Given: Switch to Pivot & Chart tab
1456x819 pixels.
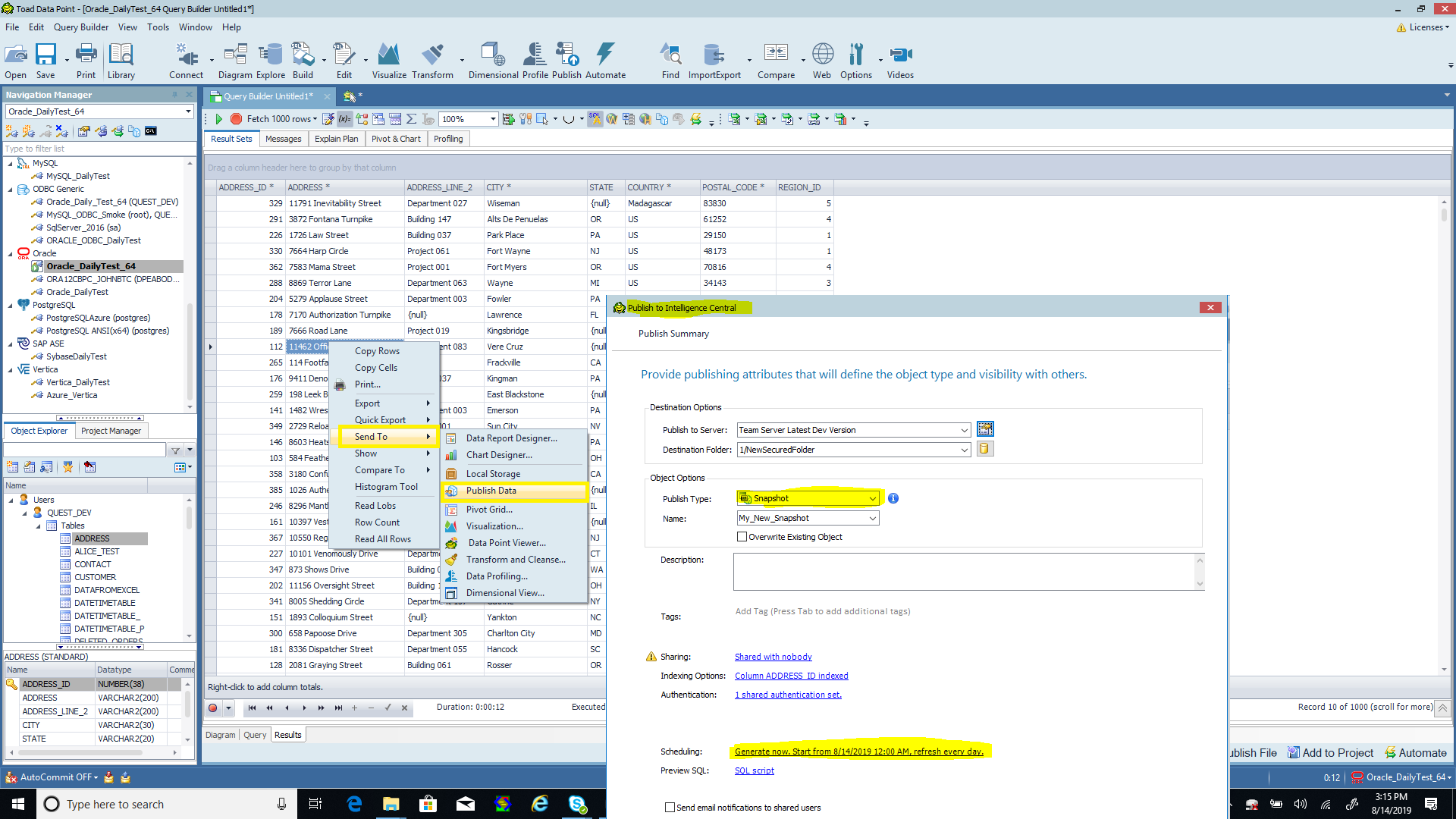Looking at the screenshot, I should (396, 139).
